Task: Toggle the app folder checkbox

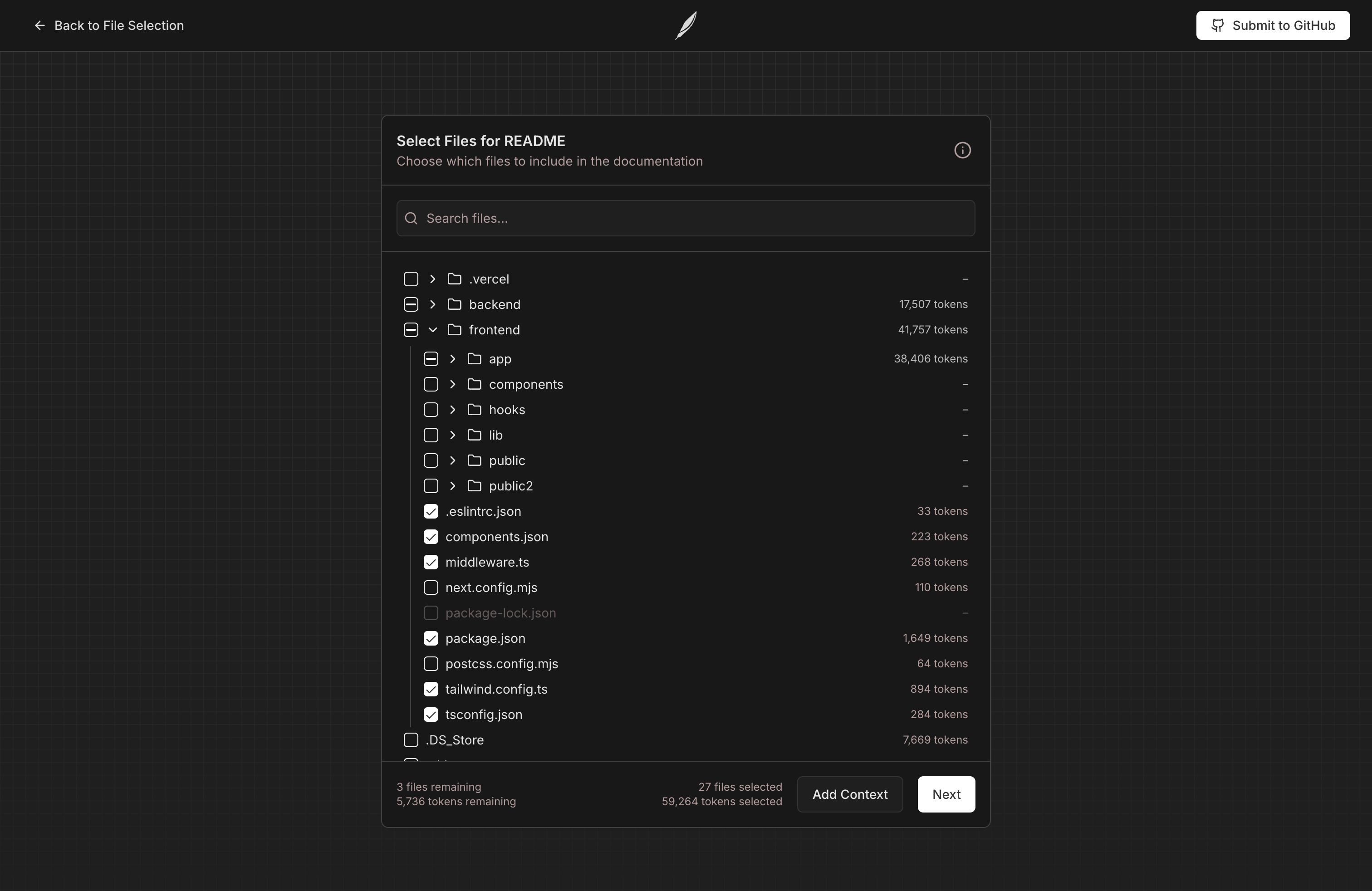Action: pos(431,359)
